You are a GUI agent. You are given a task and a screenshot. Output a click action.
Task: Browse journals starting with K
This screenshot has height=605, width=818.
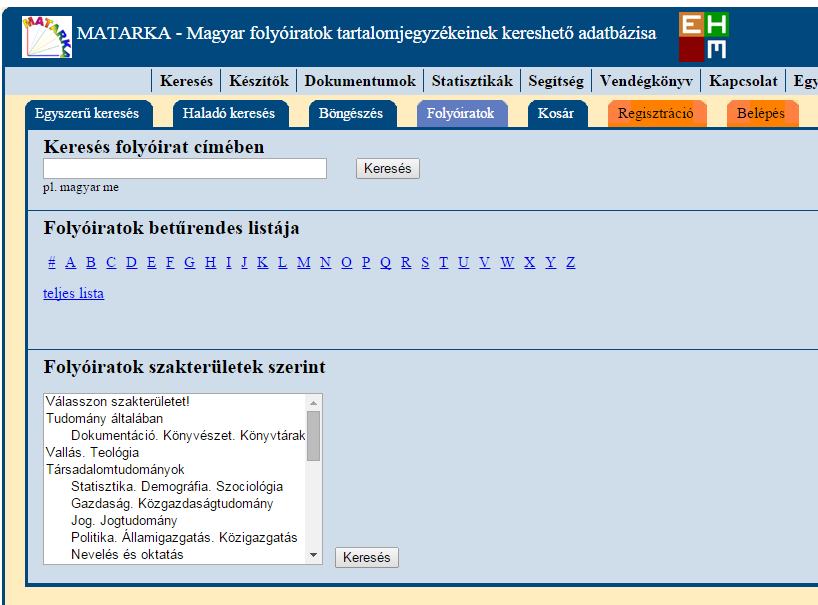262,262
